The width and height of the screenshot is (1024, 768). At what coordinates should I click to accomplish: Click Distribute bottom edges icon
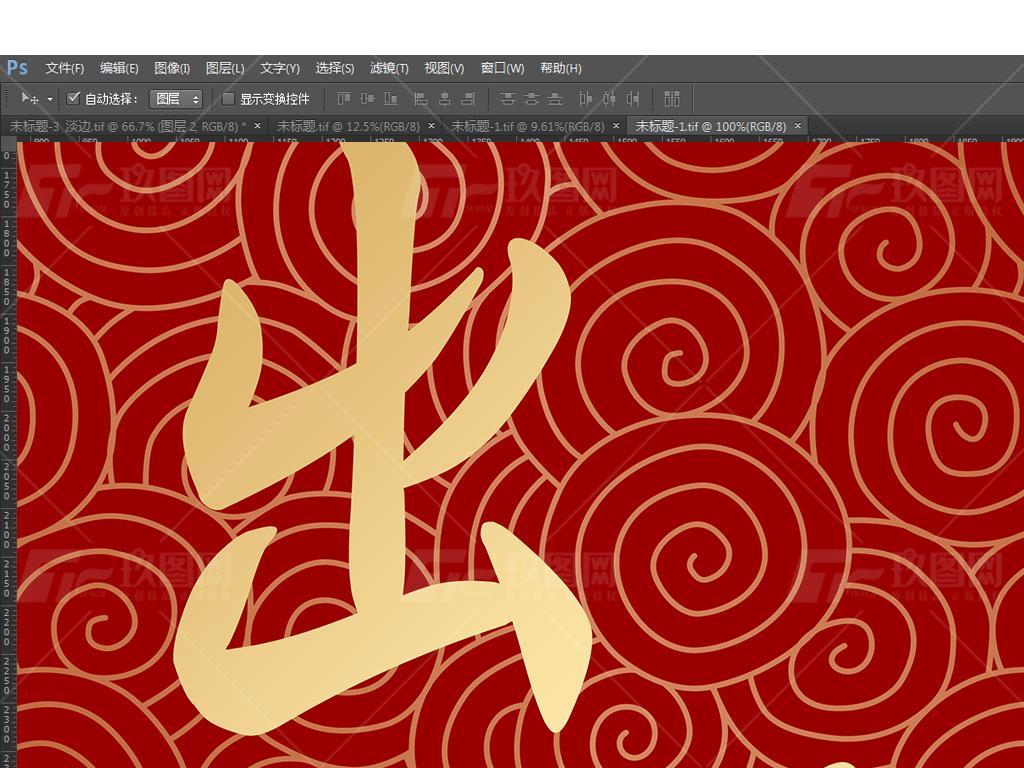[x=555, y=99]
